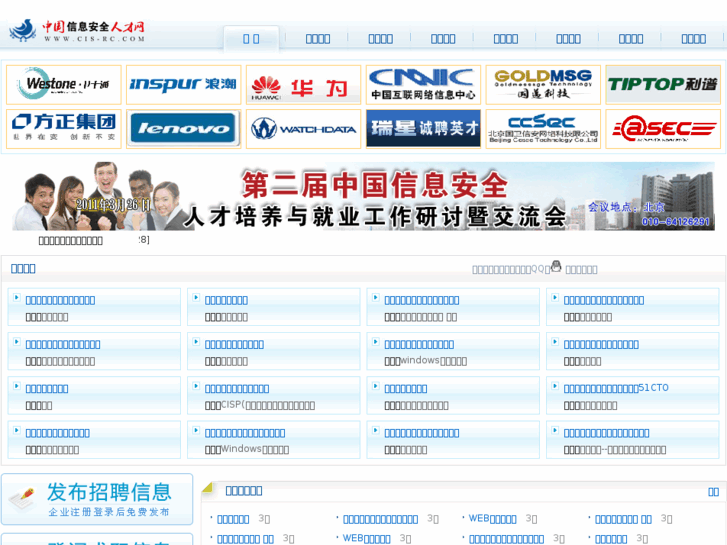Open the 方正集团 logo link

coord(64,129)
